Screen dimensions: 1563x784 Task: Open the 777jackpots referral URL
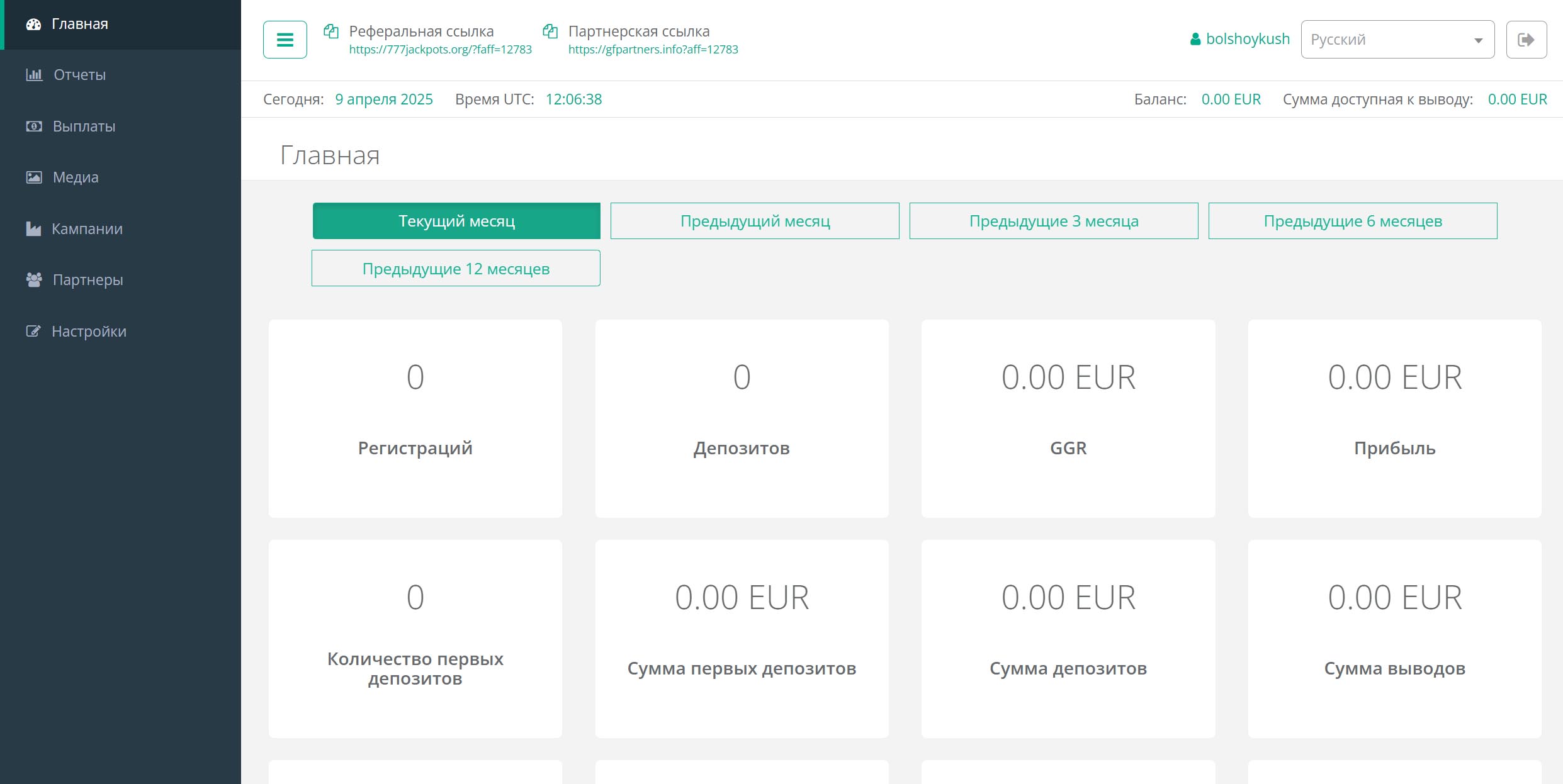pos(440,50)
